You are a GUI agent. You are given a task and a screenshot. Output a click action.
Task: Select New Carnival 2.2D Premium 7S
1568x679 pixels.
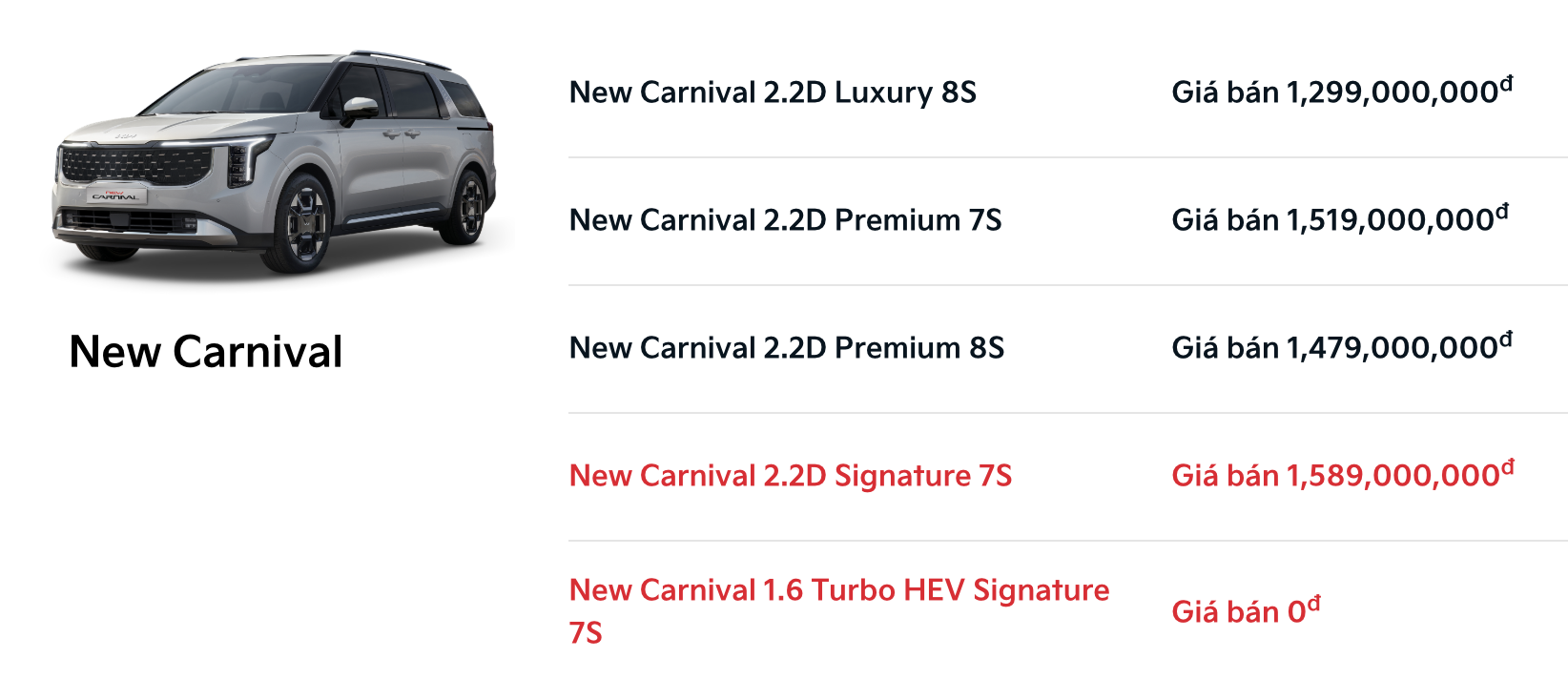point(785,220)
